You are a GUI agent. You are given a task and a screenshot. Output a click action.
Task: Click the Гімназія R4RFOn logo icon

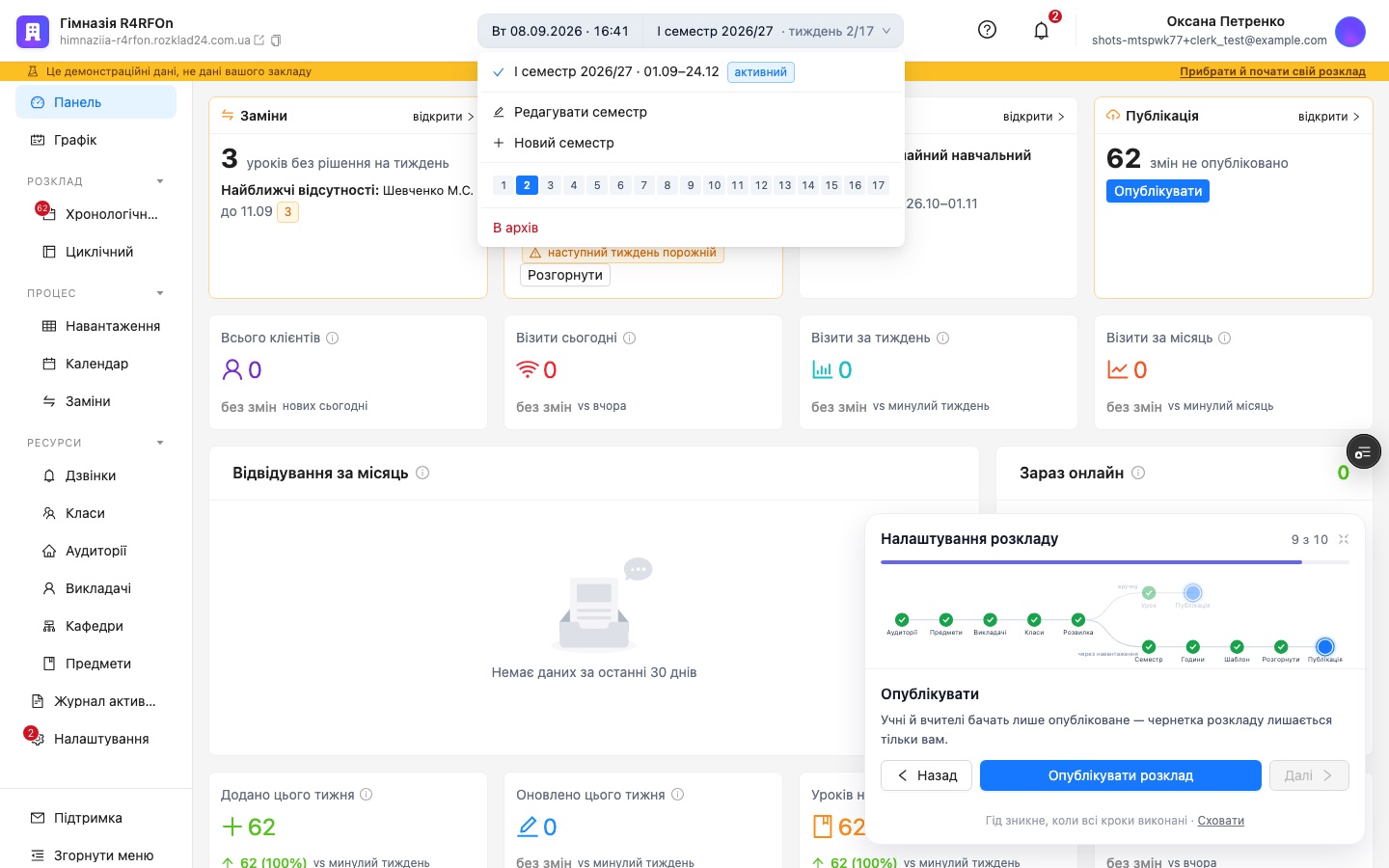[x=33, y=31]
